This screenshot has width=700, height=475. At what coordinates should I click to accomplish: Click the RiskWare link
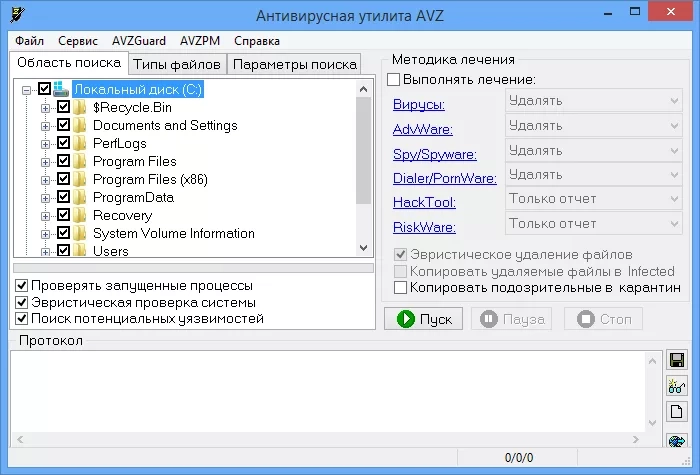[x=424, y=227]
